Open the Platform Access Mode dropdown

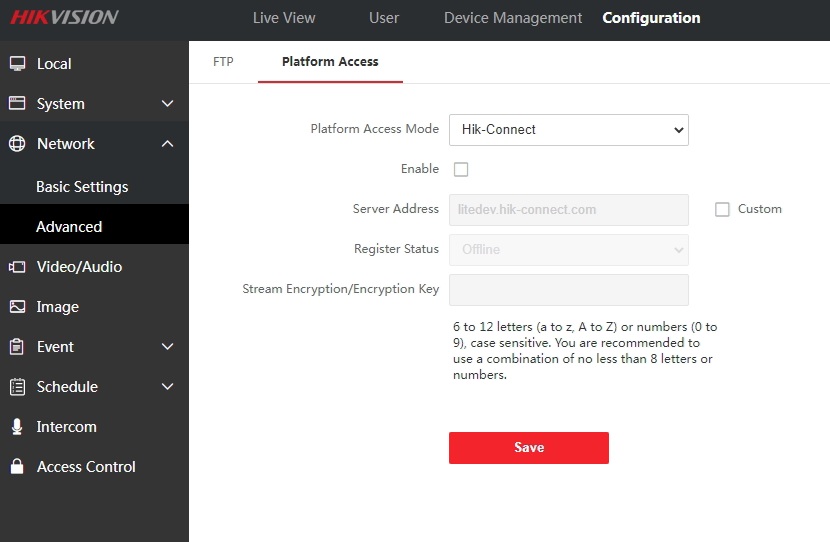(568, 130)
